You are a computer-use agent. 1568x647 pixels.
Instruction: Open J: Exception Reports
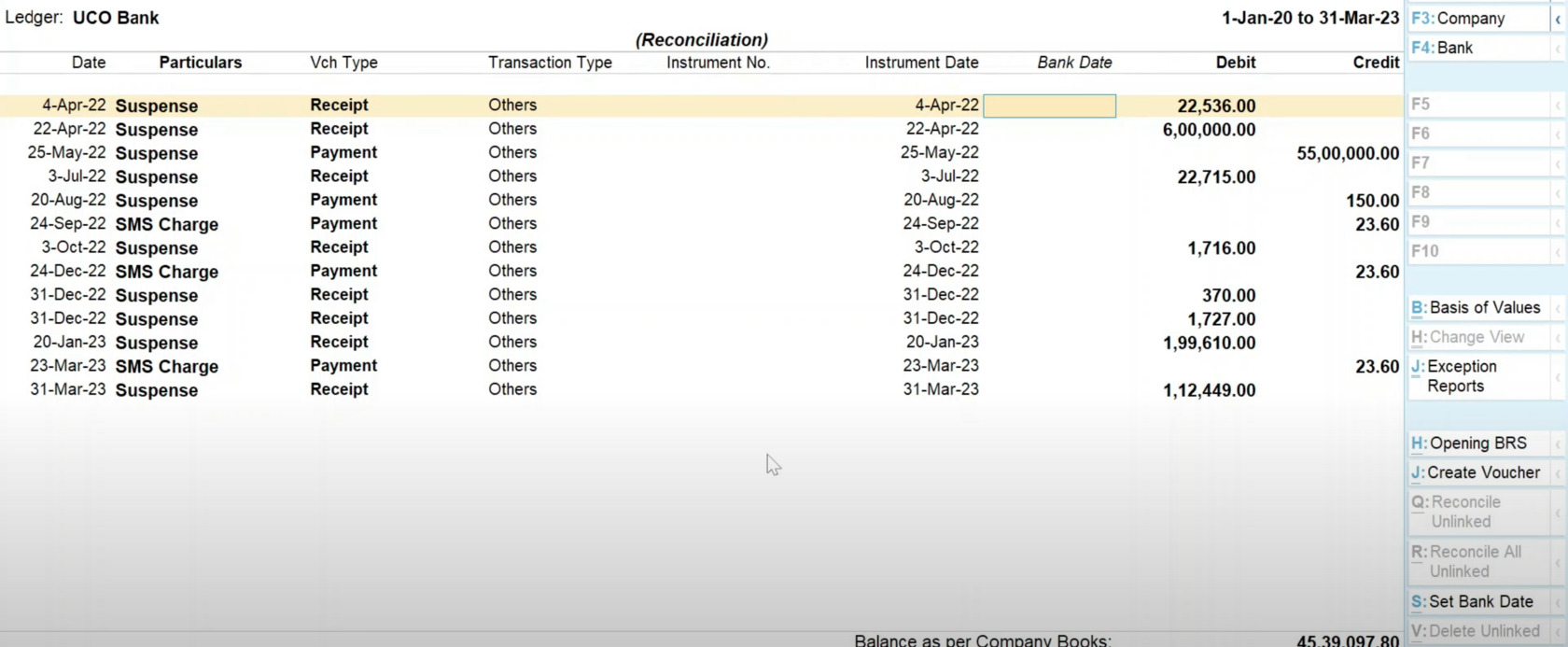(1478, 376)
